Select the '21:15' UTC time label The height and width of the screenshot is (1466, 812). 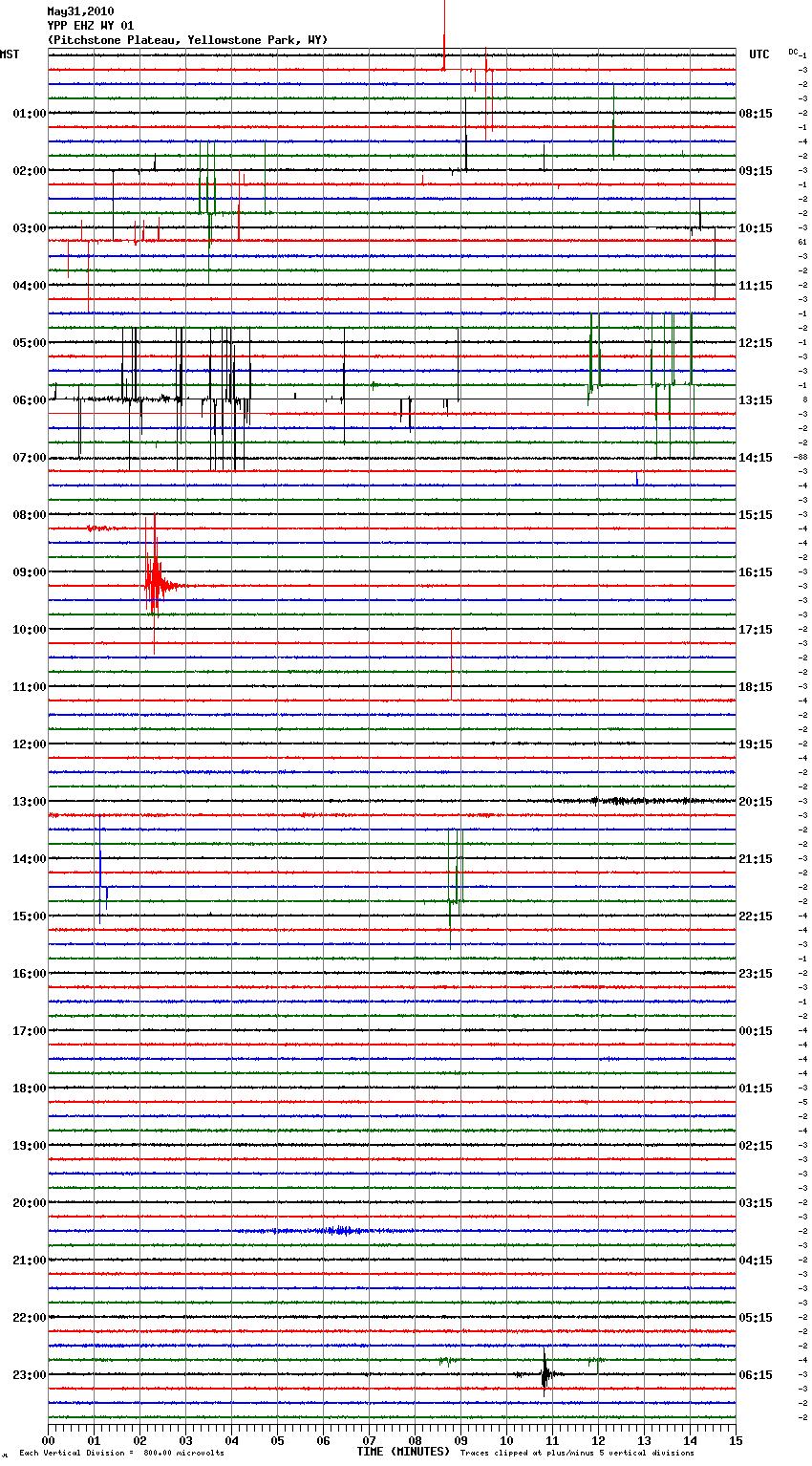click(756, 859)
